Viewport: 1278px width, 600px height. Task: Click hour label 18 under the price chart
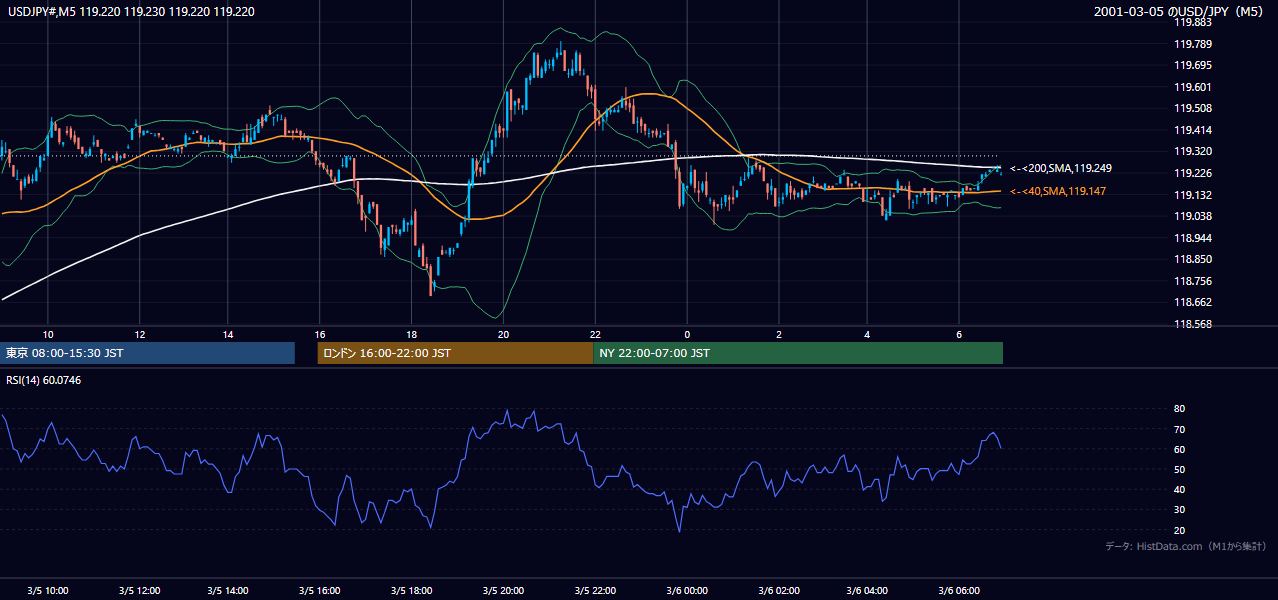point(412,334)
